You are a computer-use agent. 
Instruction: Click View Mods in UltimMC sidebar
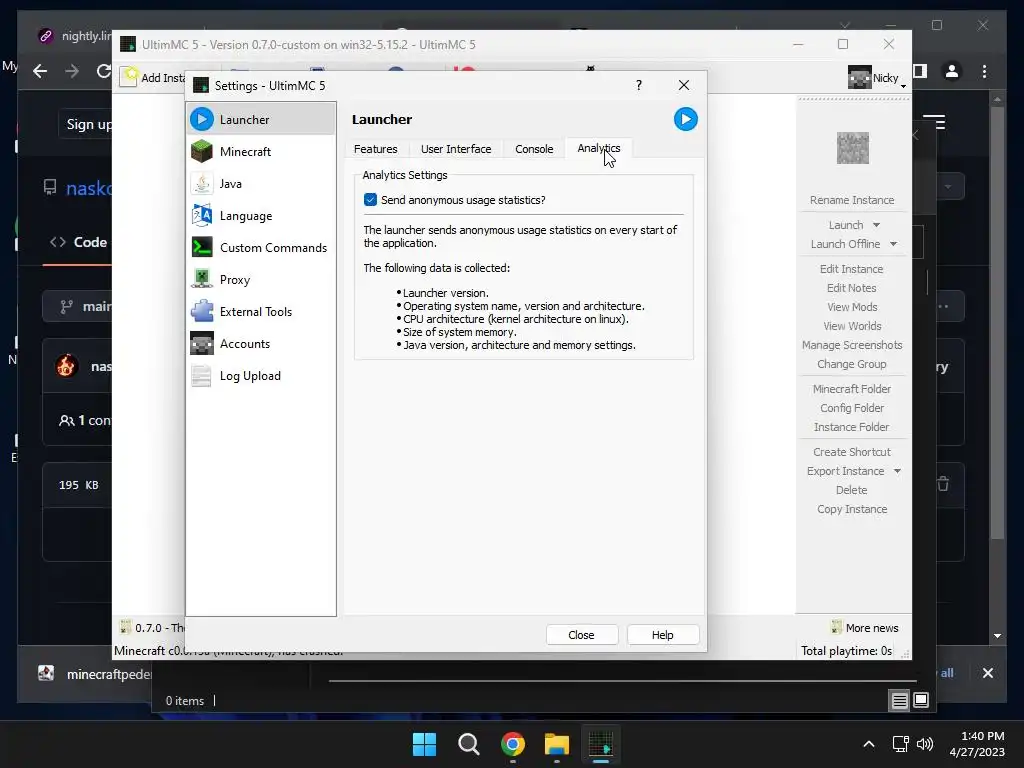pos(852,306)
